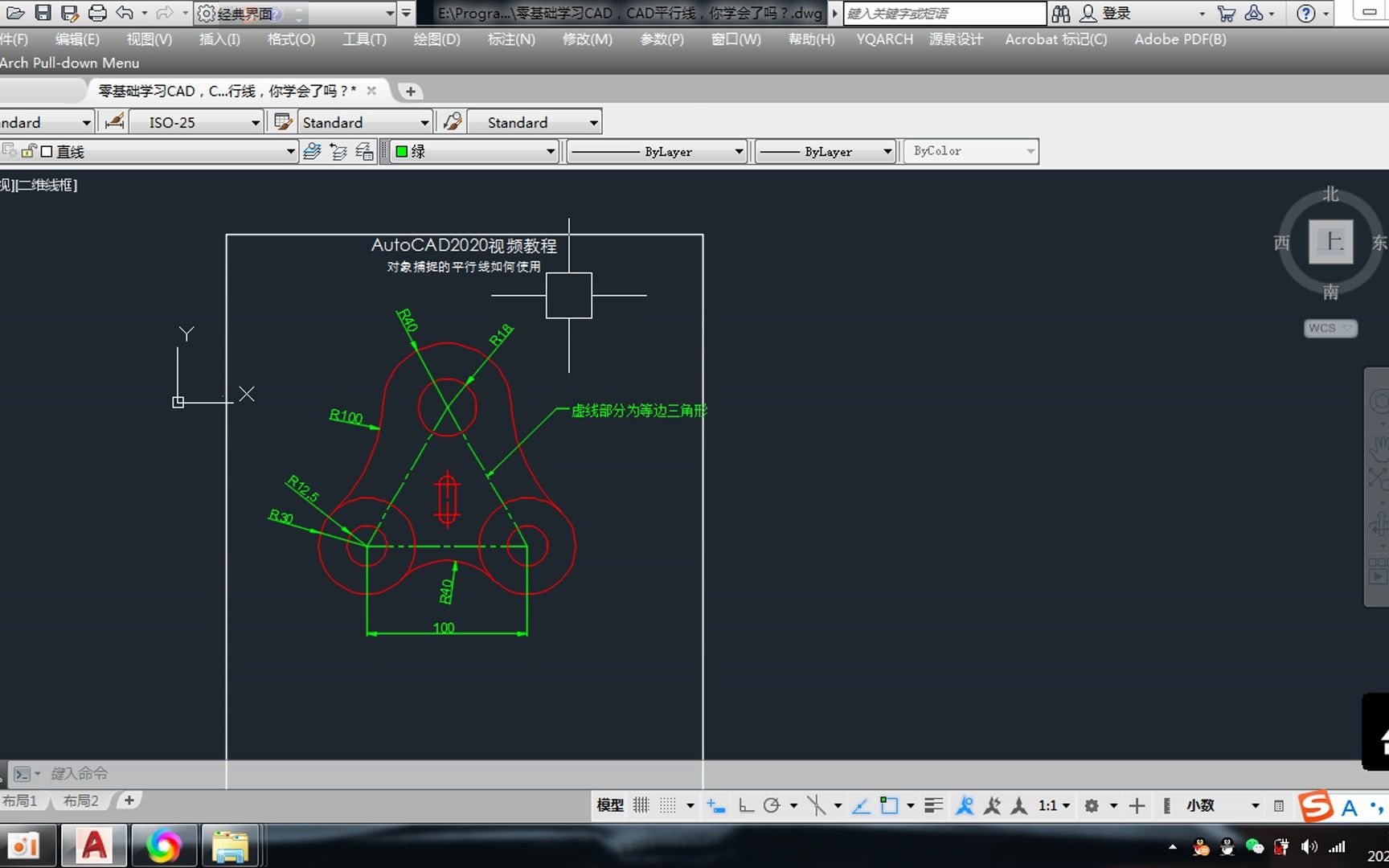This screenshot has width=1389, height=868.
Task: Toggle dynamic input in status bar
Action: coord(715,805)
